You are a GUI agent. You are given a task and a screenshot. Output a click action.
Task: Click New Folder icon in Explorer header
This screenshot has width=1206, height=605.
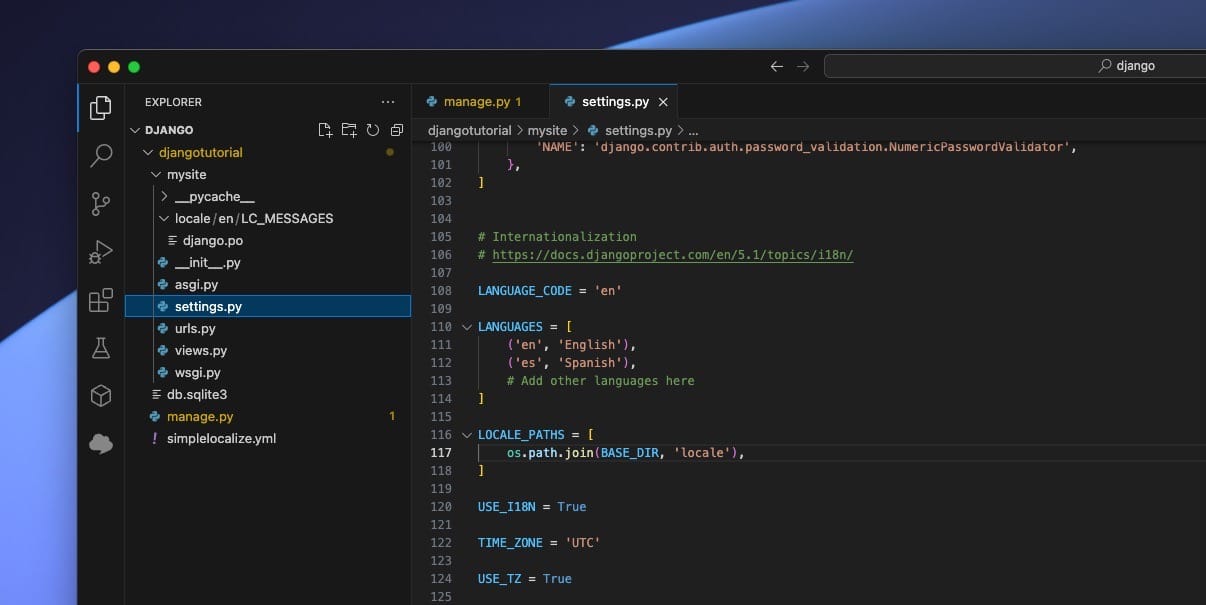[x=349, y=130]
